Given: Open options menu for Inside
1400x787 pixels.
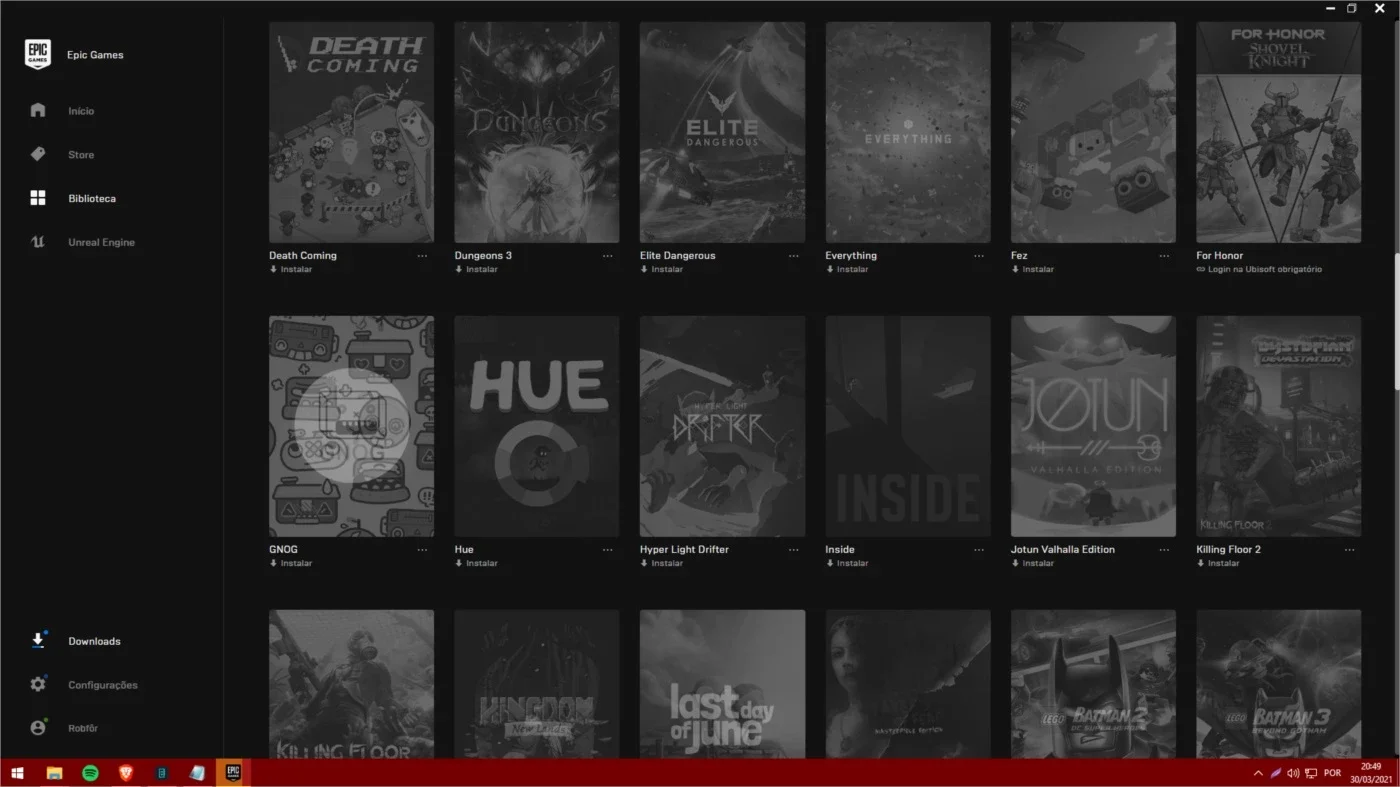Looking at the screenshot, I should [979, 550].
